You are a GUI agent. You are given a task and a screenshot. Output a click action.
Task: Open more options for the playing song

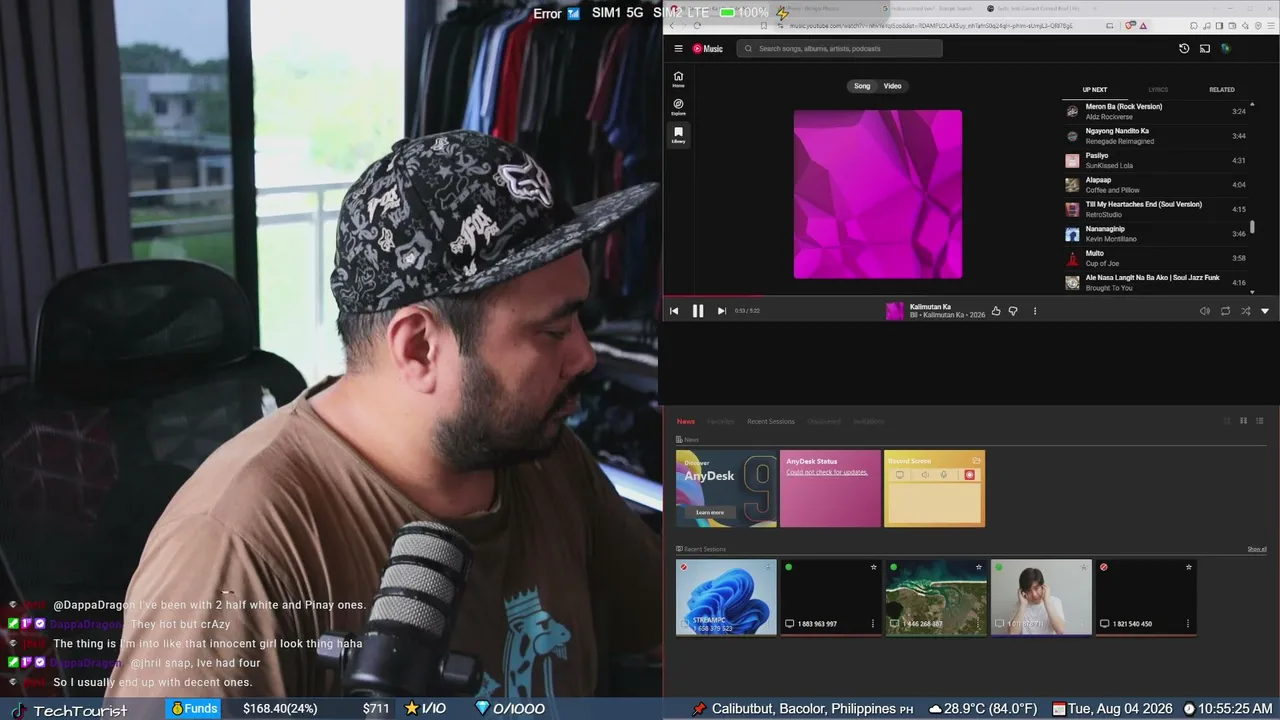point(1035,311)
